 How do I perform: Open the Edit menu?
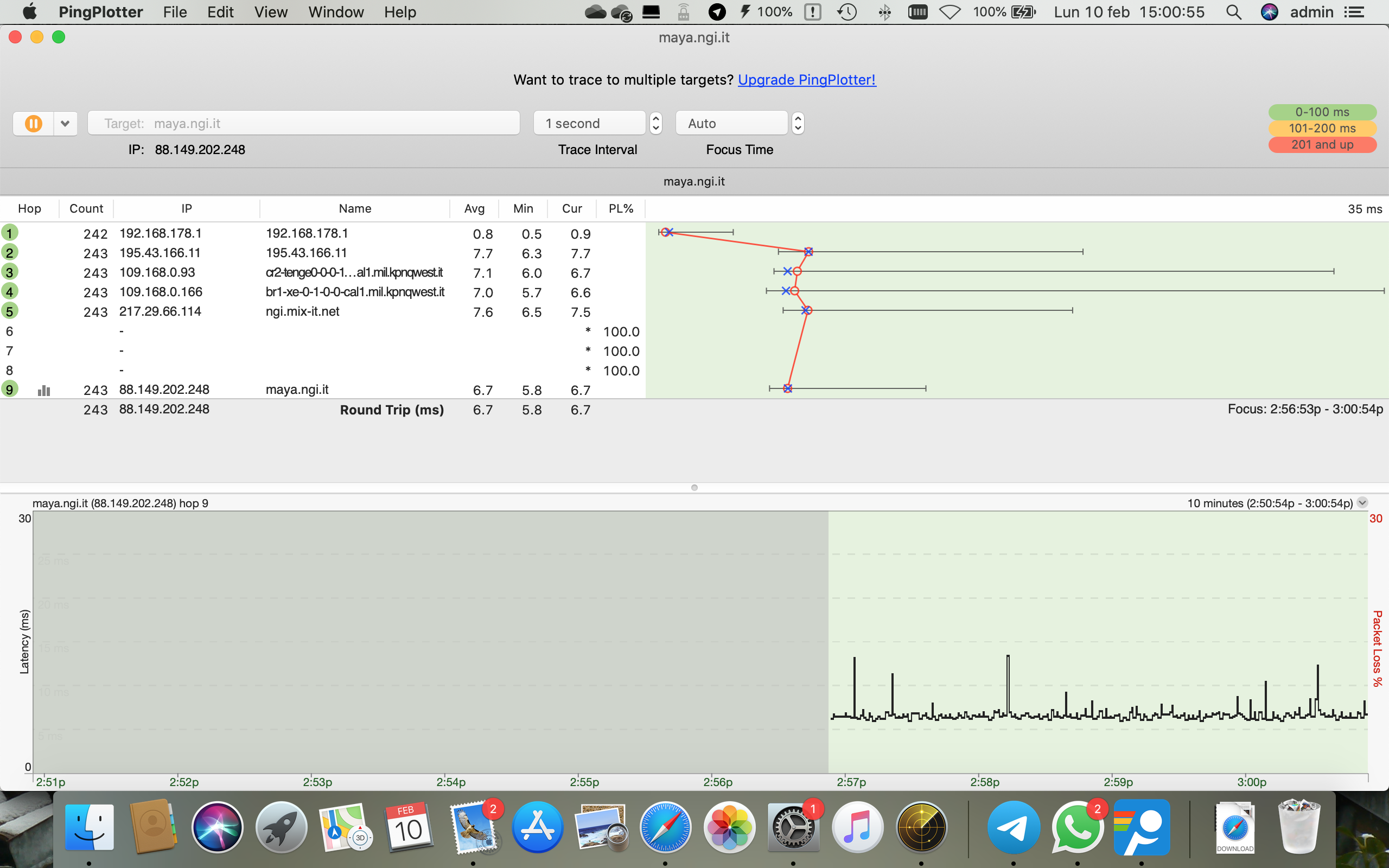(220, 12)
